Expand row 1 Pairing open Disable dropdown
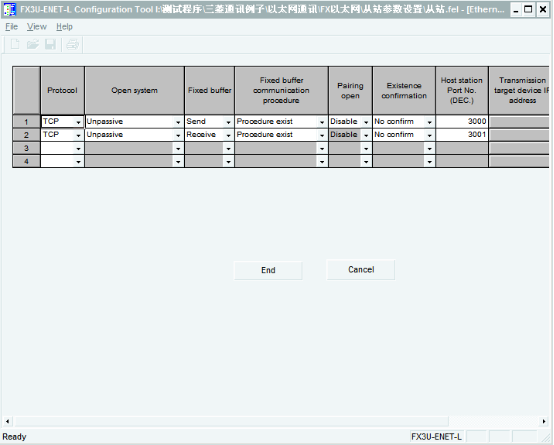Screen dimensions: 554x445 [366, 122]
